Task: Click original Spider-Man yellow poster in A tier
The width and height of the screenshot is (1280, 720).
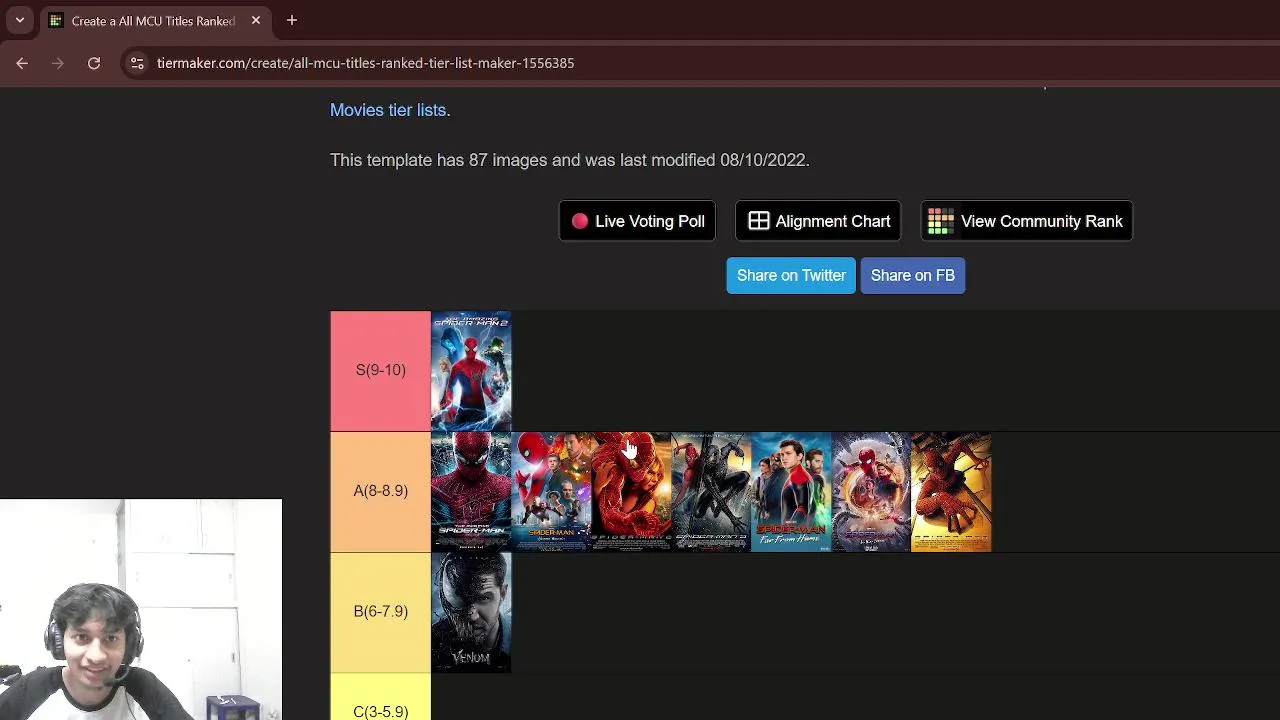Action: 951,492
